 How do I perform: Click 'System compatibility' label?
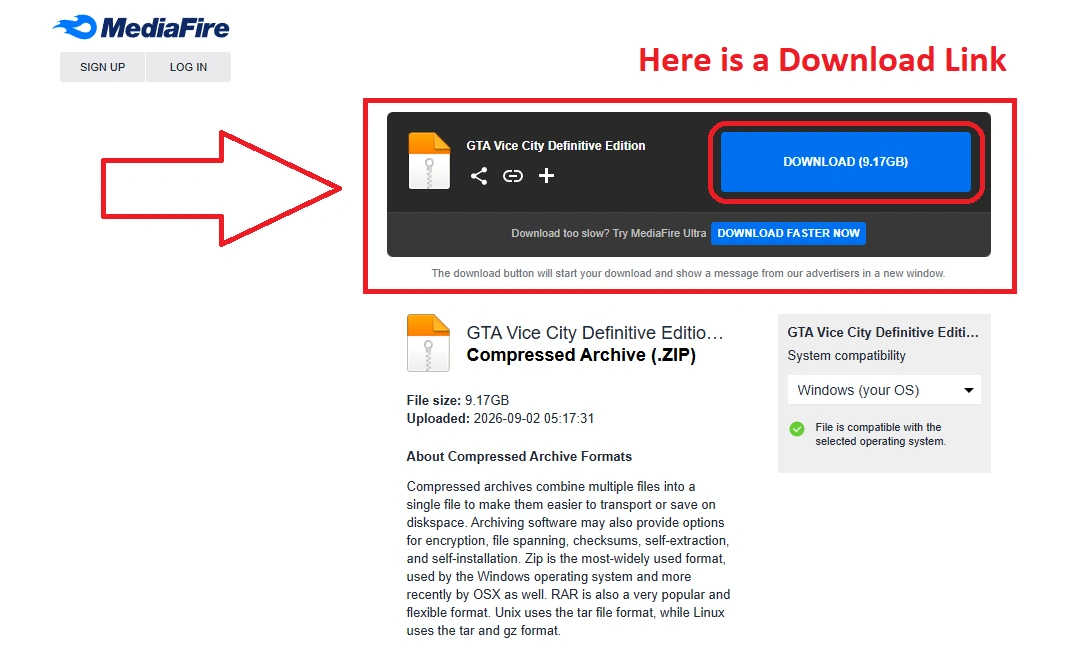(846, 356)
